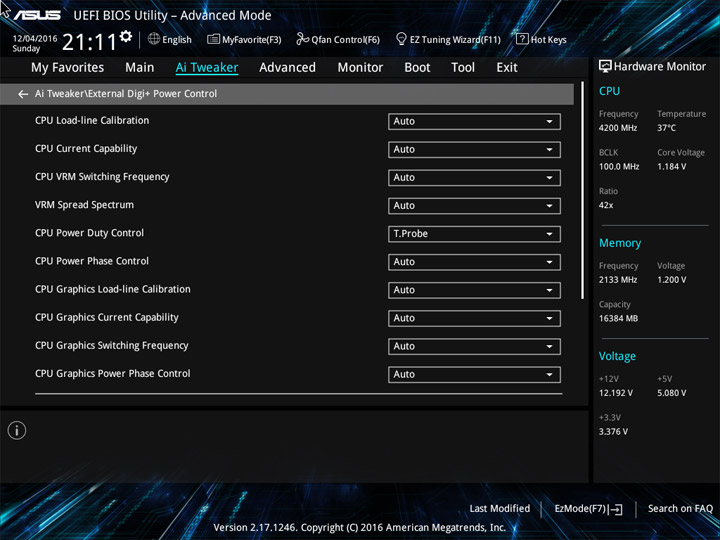This screenshot has width=720, height=540.
Task: Click the globe language icon
Action: click(x=154, y=39)
